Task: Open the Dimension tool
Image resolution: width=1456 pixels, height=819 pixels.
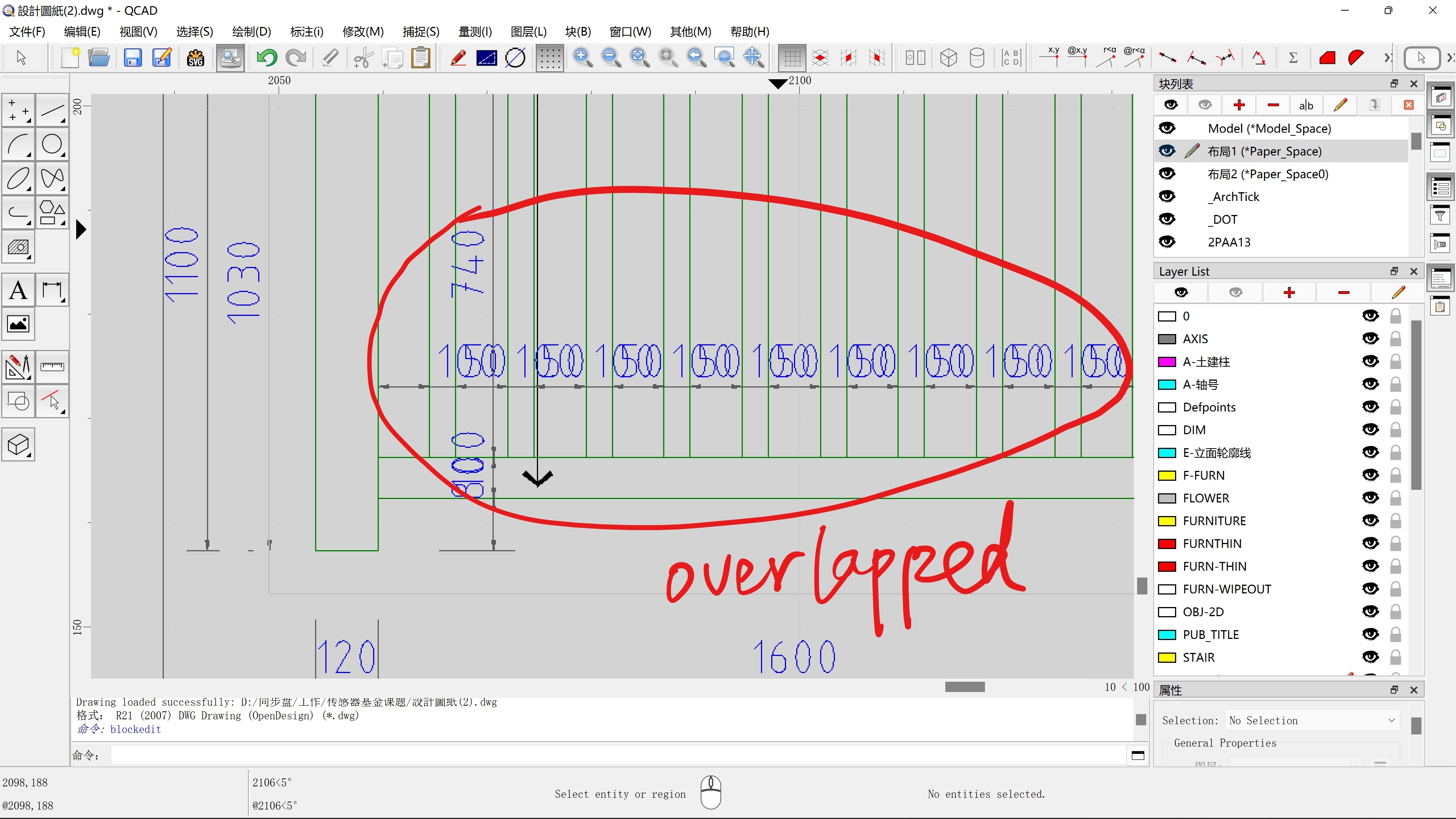Action: 52,290
